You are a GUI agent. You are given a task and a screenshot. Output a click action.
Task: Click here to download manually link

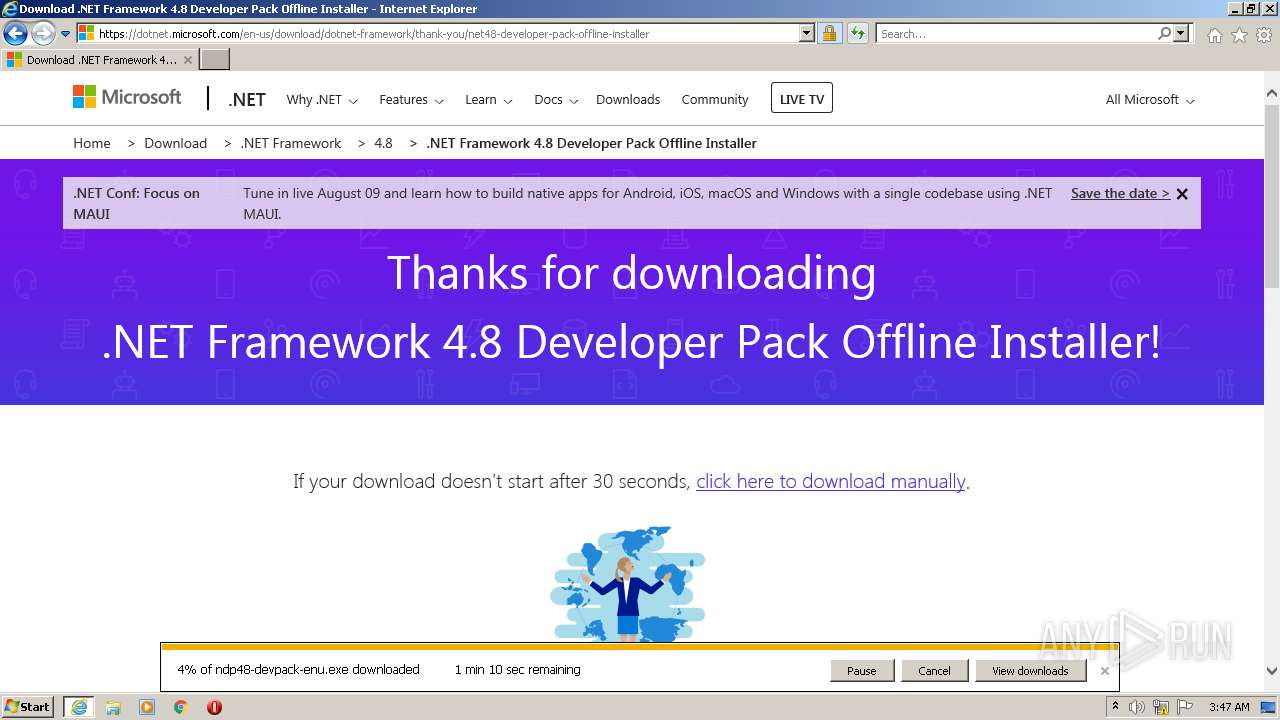point(830,481)
